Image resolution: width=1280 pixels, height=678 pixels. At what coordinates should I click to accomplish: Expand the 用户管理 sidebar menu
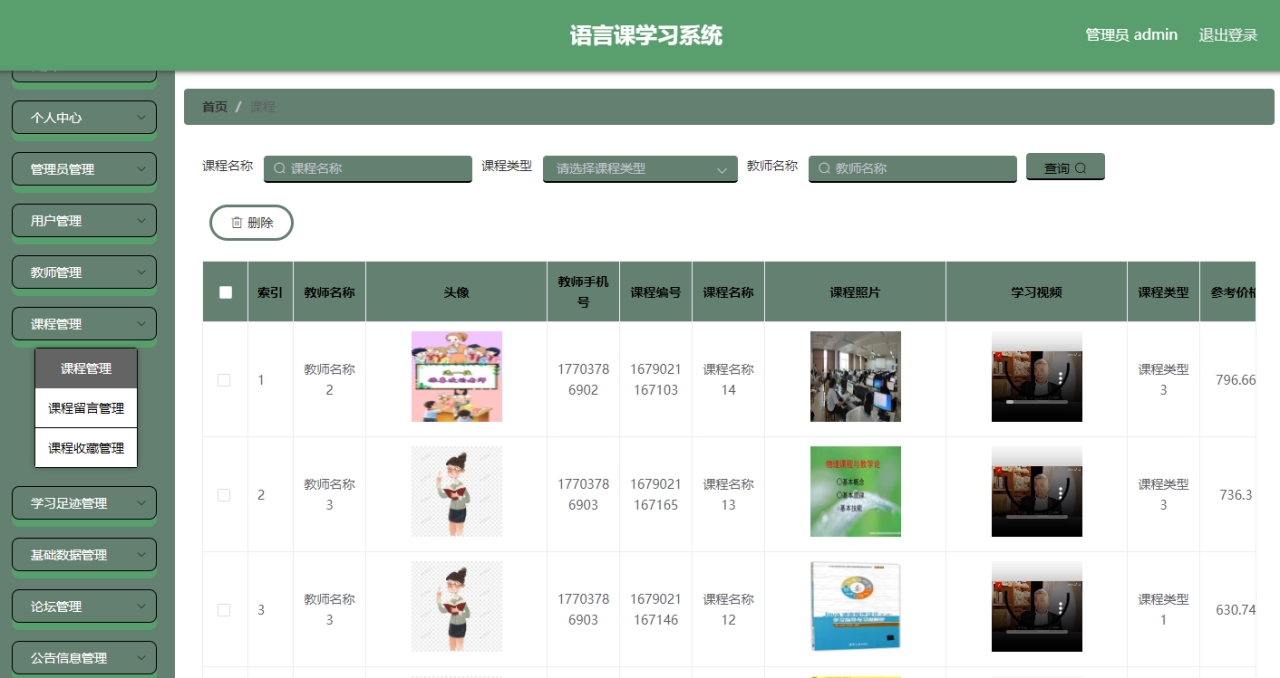pyautogui.click(x=84, y=221)
